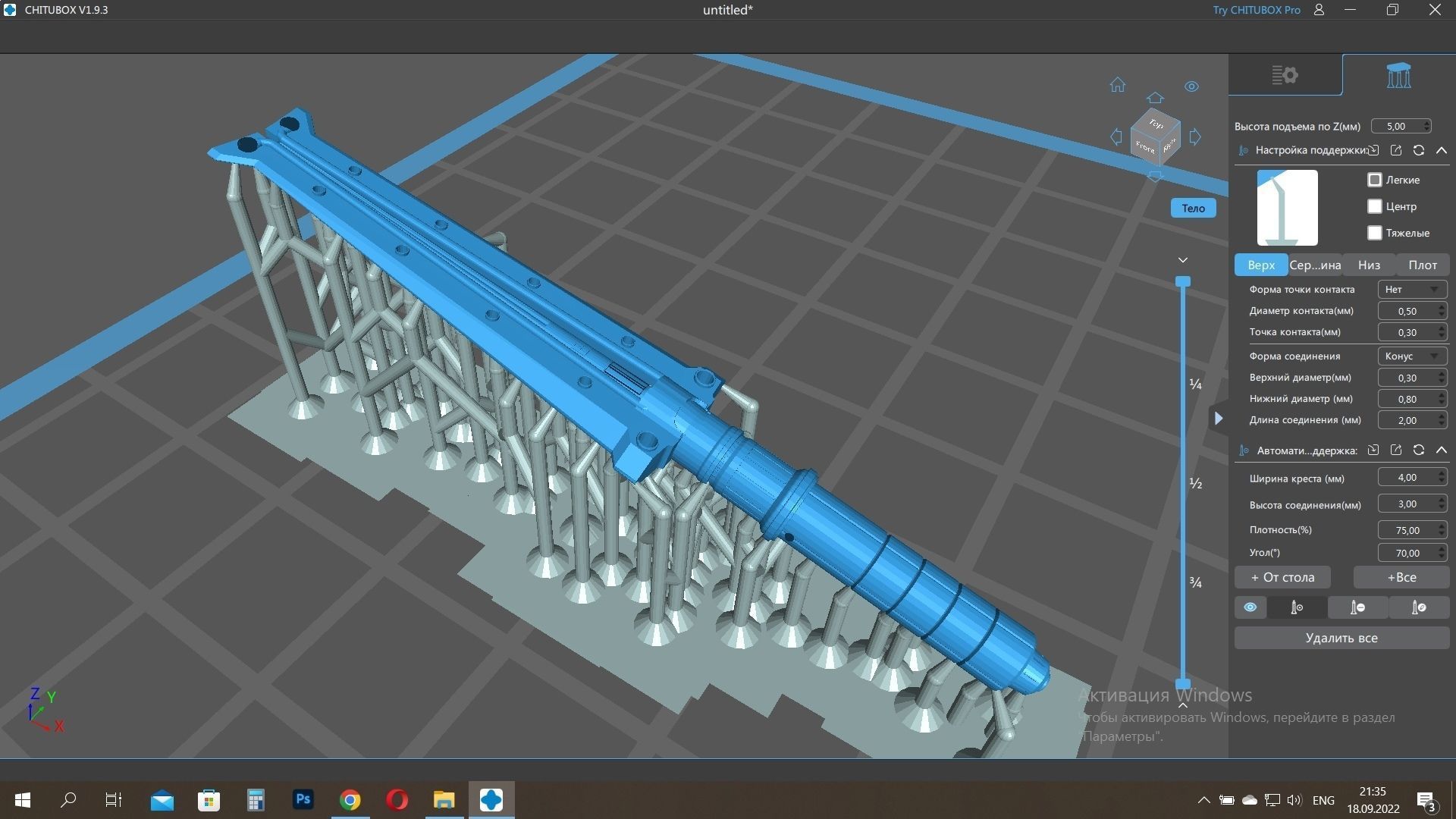This screenshot has height=819, width=1456.
Task: Click the layer slider top handle
Action: [x=1182, y=281]
